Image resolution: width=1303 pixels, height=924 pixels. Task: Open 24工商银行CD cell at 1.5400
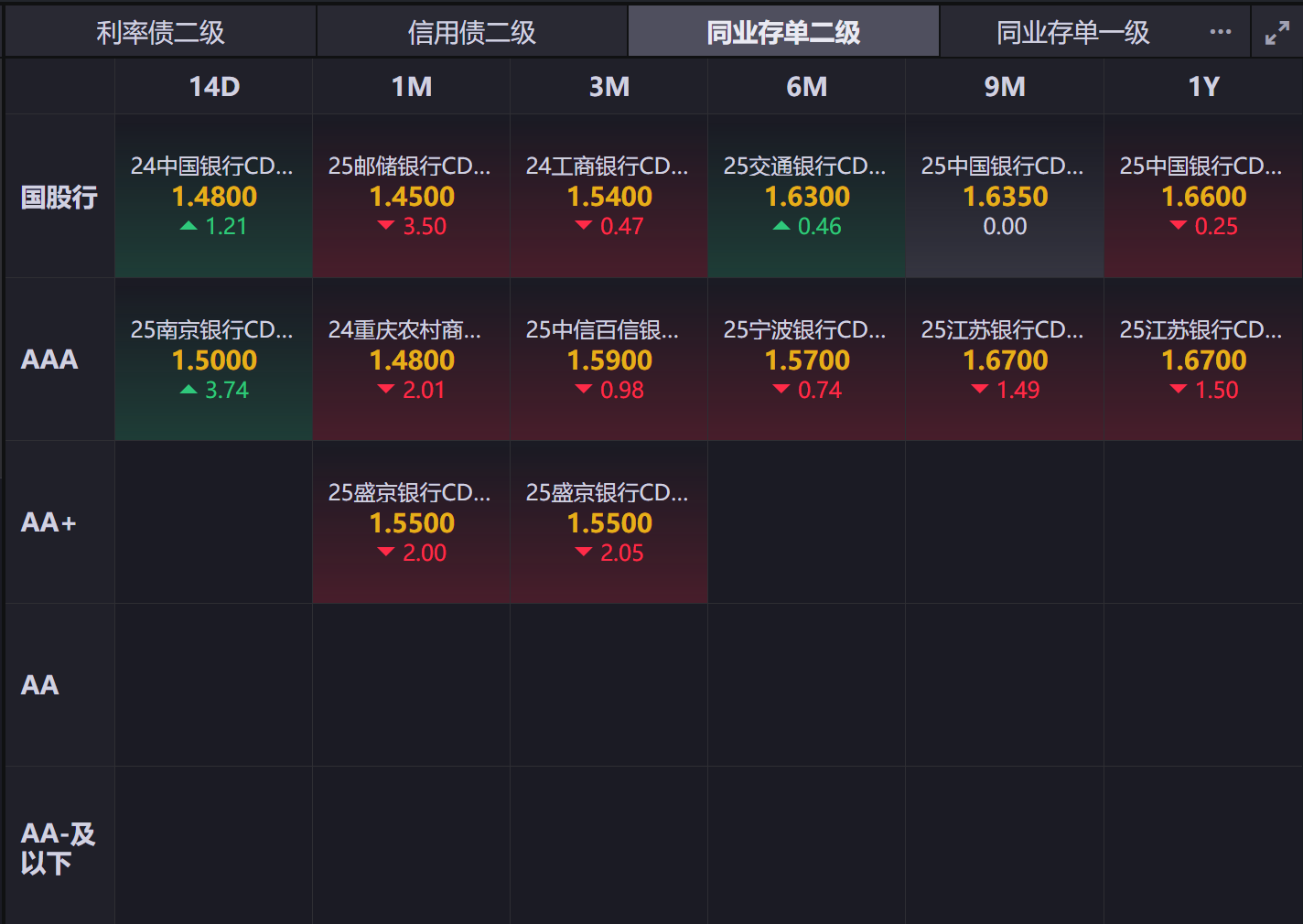click(609, 197)
